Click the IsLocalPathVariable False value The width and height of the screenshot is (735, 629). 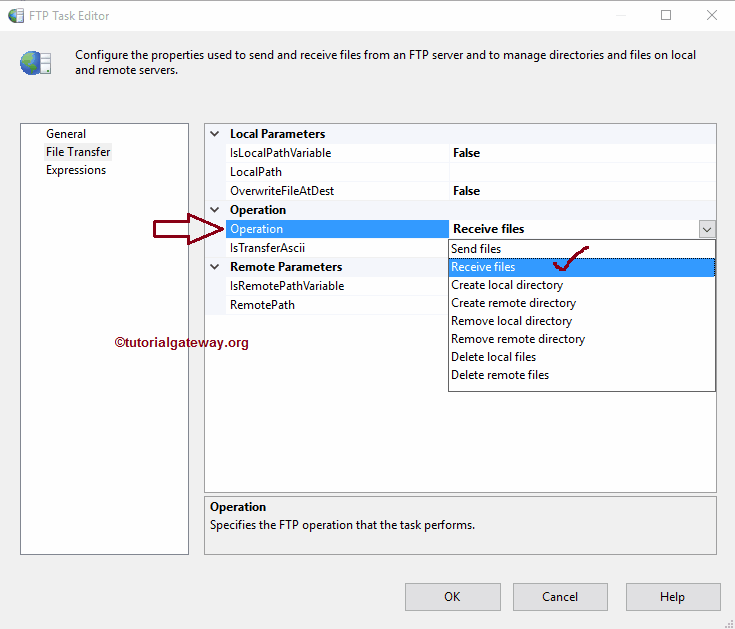click(582, 153)
